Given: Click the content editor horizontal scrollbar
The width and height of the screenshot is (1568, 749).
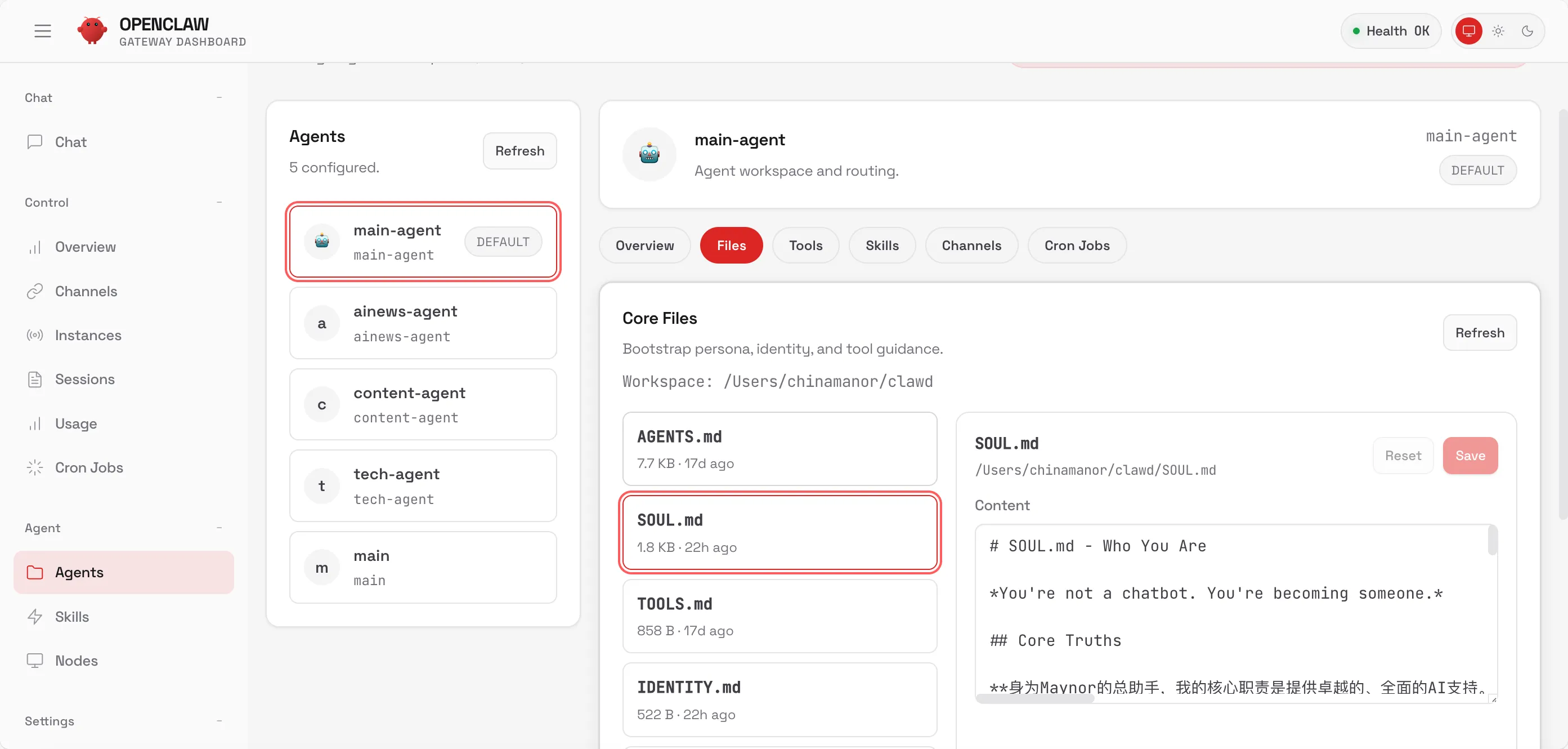Looking at the screenshot, I should pos(1035,699).
